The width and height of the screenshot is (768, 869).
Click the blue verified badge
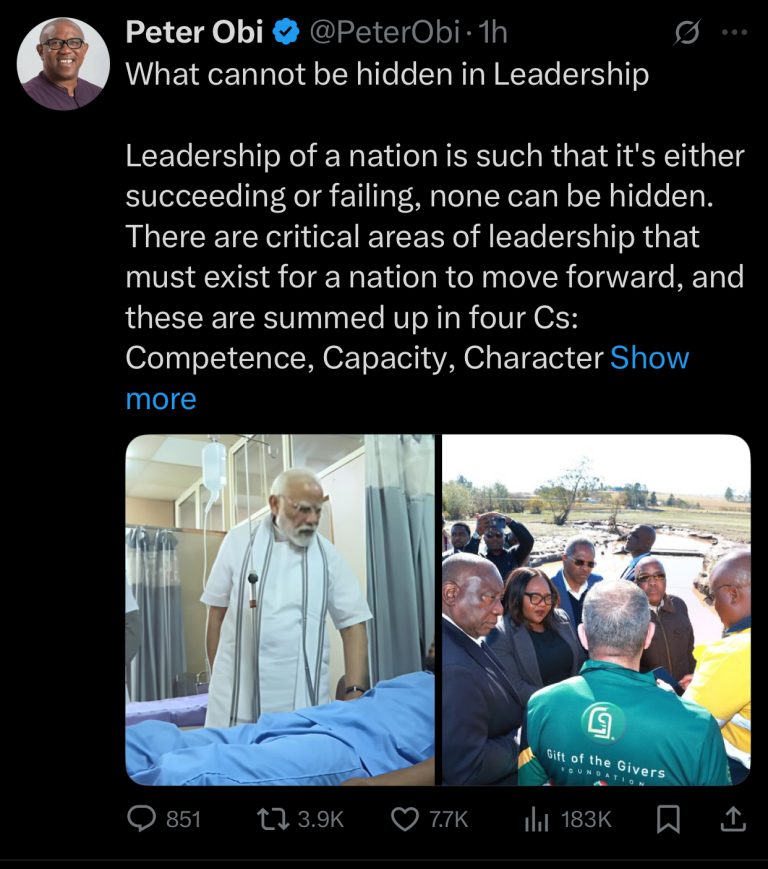point(286,32)
